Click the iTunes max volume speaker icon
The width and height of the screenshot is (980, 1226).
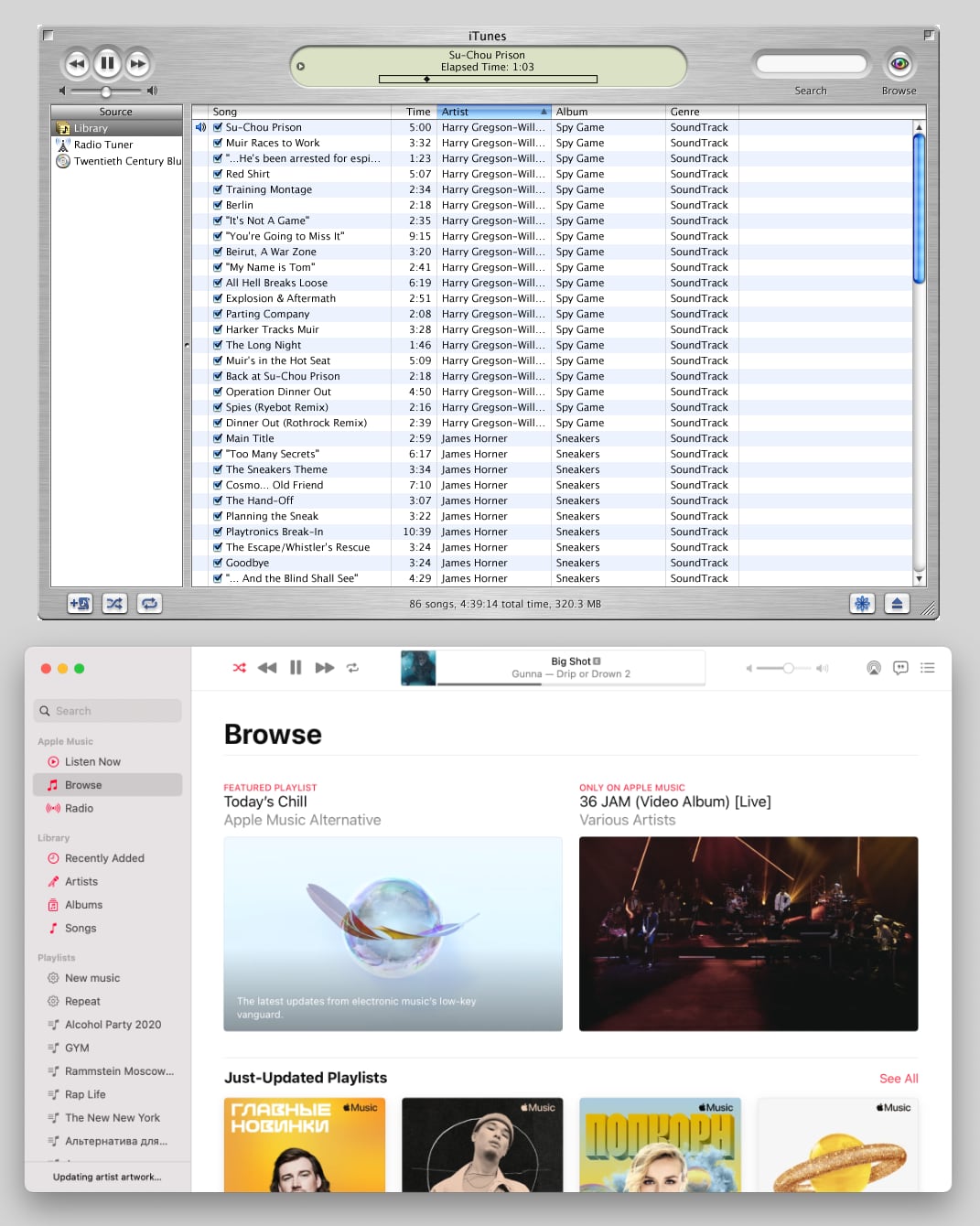[152, 91]
